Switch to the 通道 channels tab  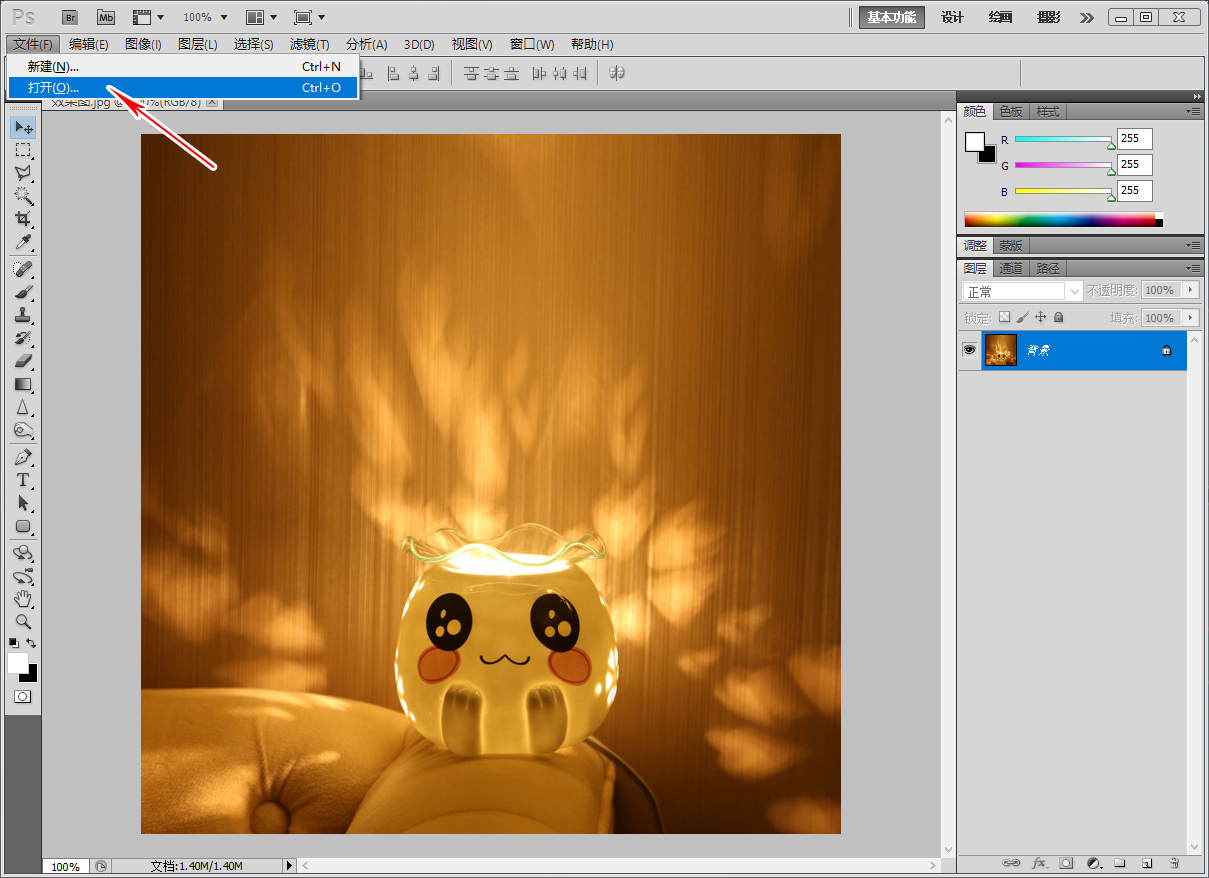tap(1011, 268)
